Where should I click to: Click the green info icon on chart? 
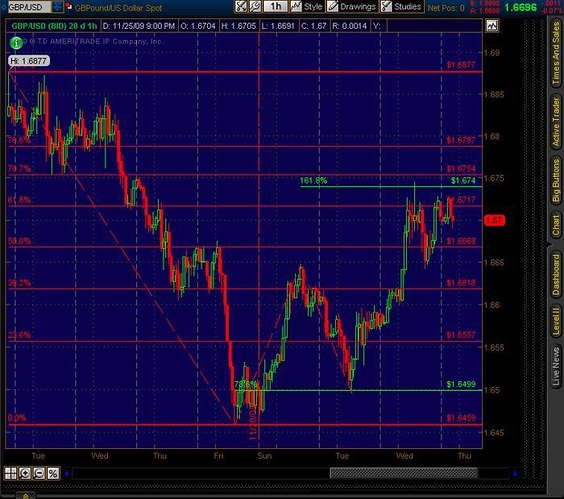(x=16, y=43)
